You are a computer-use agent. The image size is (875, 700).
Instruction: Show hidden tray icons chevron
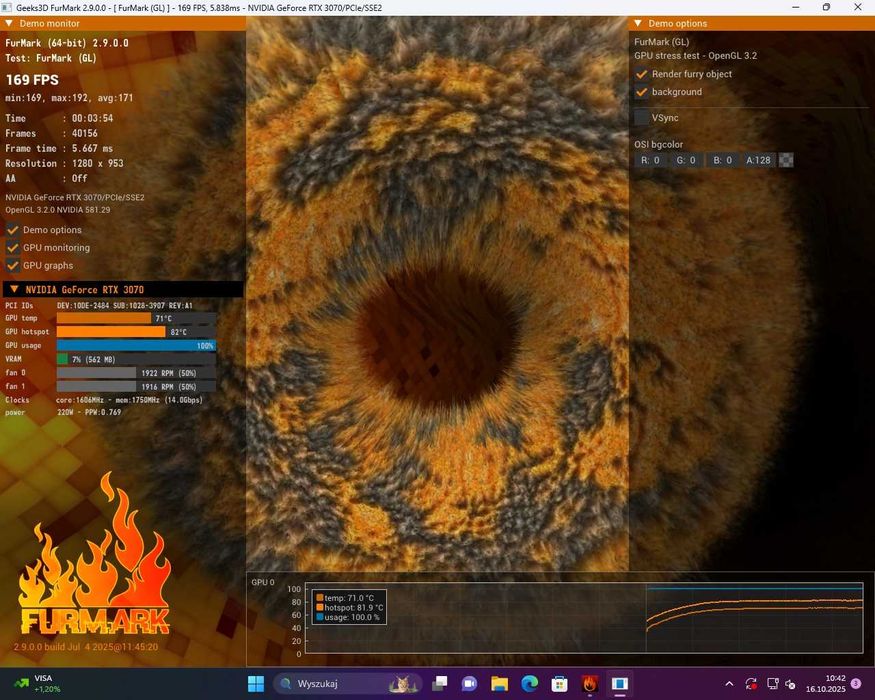coord(729,684)
